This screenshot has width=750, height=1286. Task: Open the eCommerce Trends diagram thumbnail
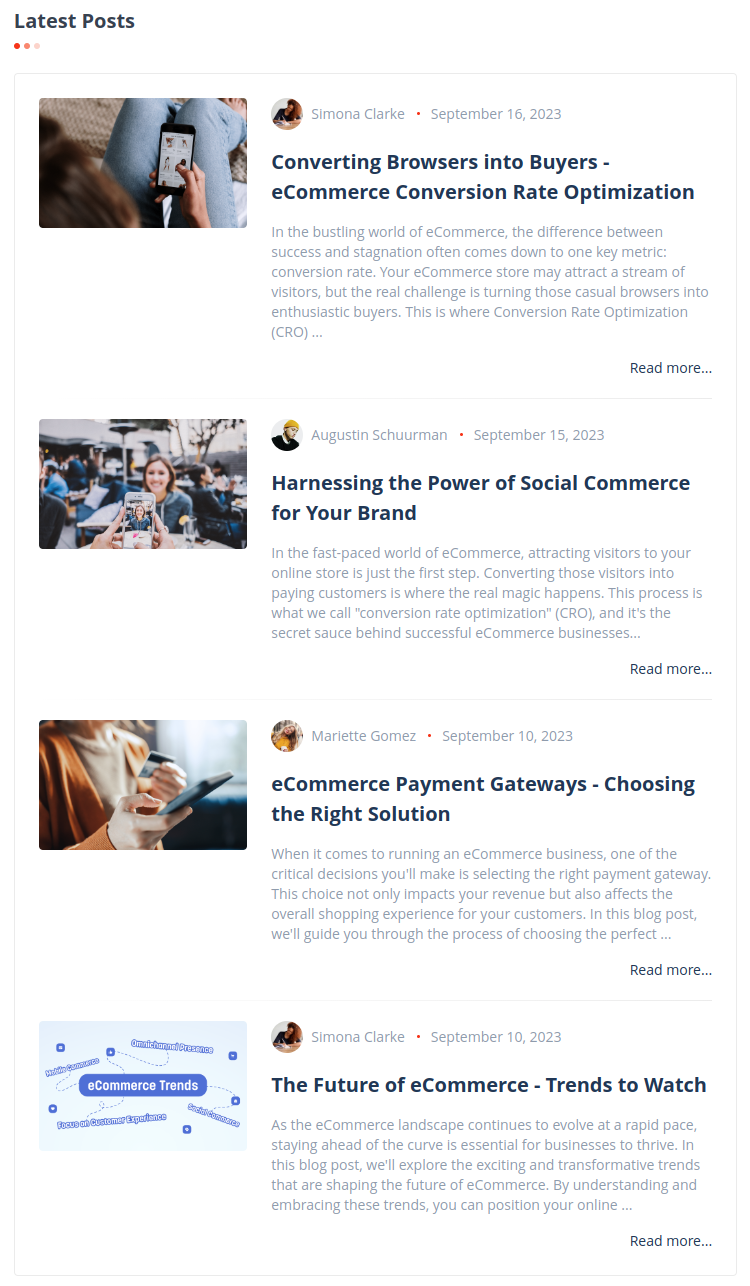coord(143,1086)
